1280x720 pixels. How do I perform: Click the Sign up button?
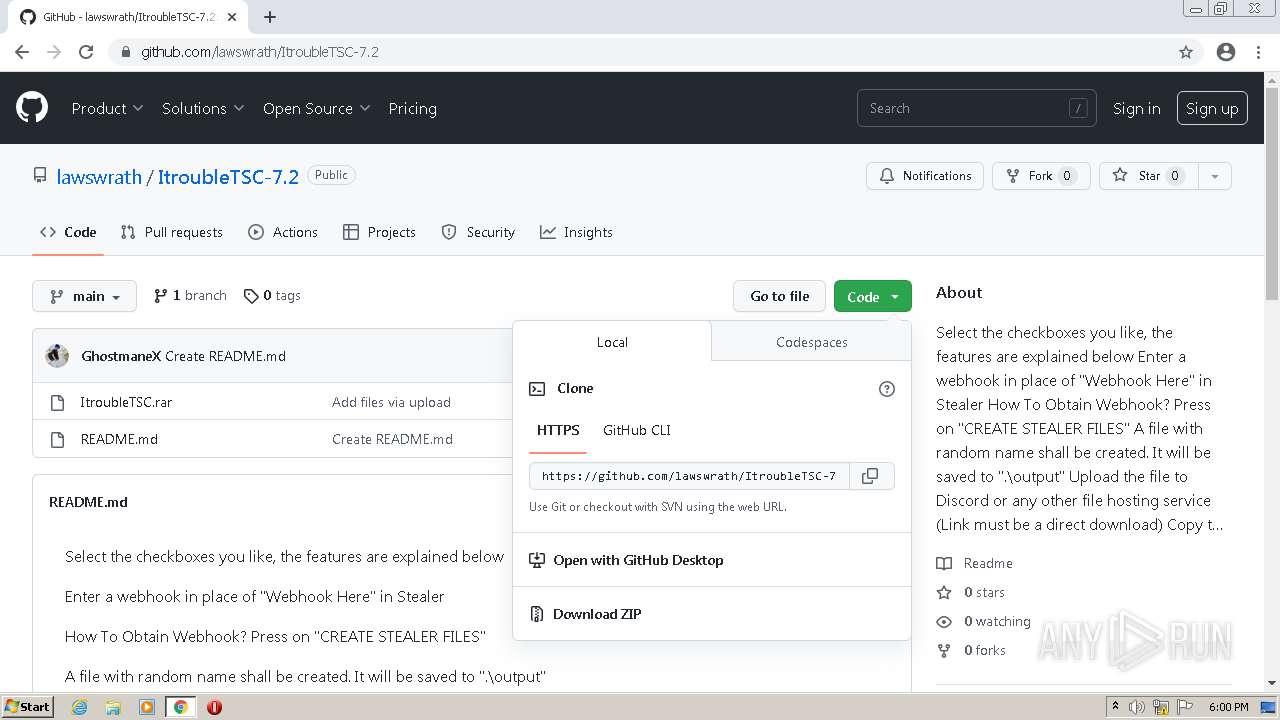pos(1212,108)
